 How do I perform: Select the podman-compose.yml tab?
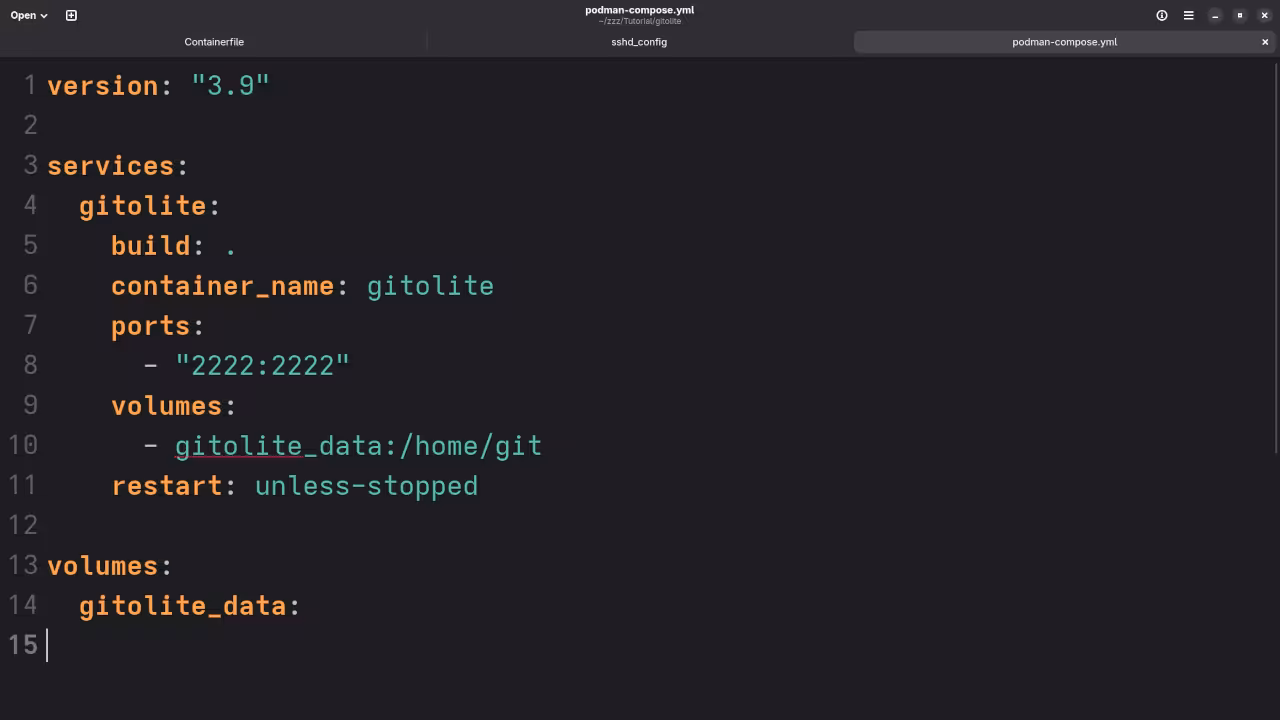coord(1064,42)
